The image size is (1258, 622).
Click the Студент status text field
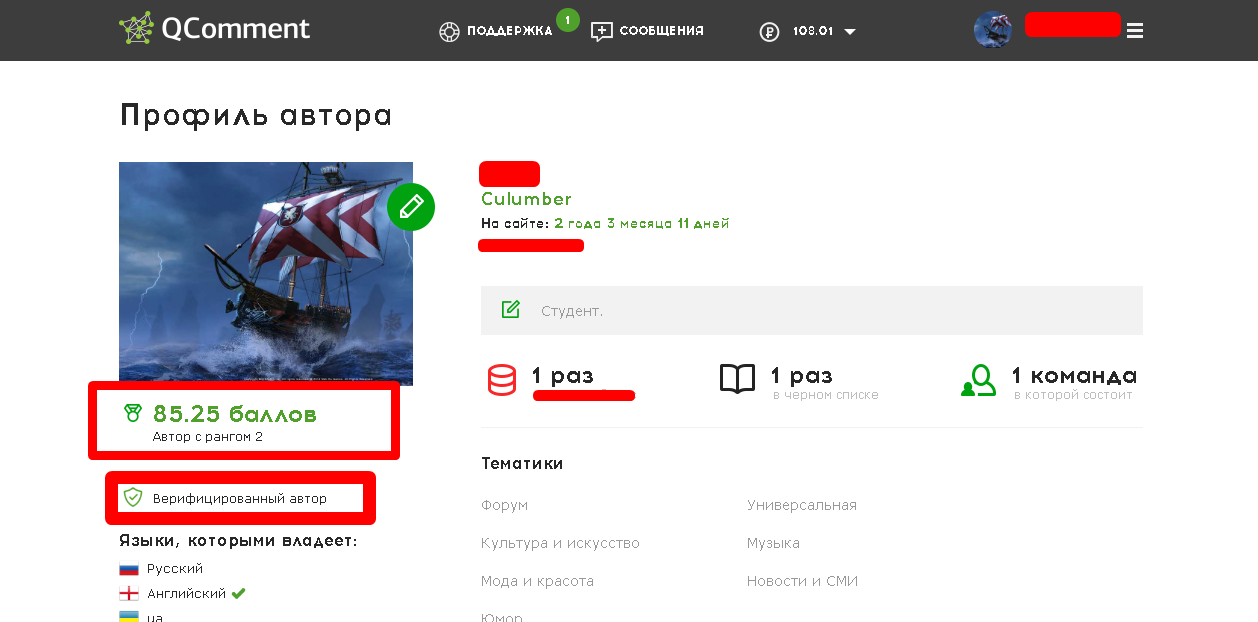(x=812, y=310)
